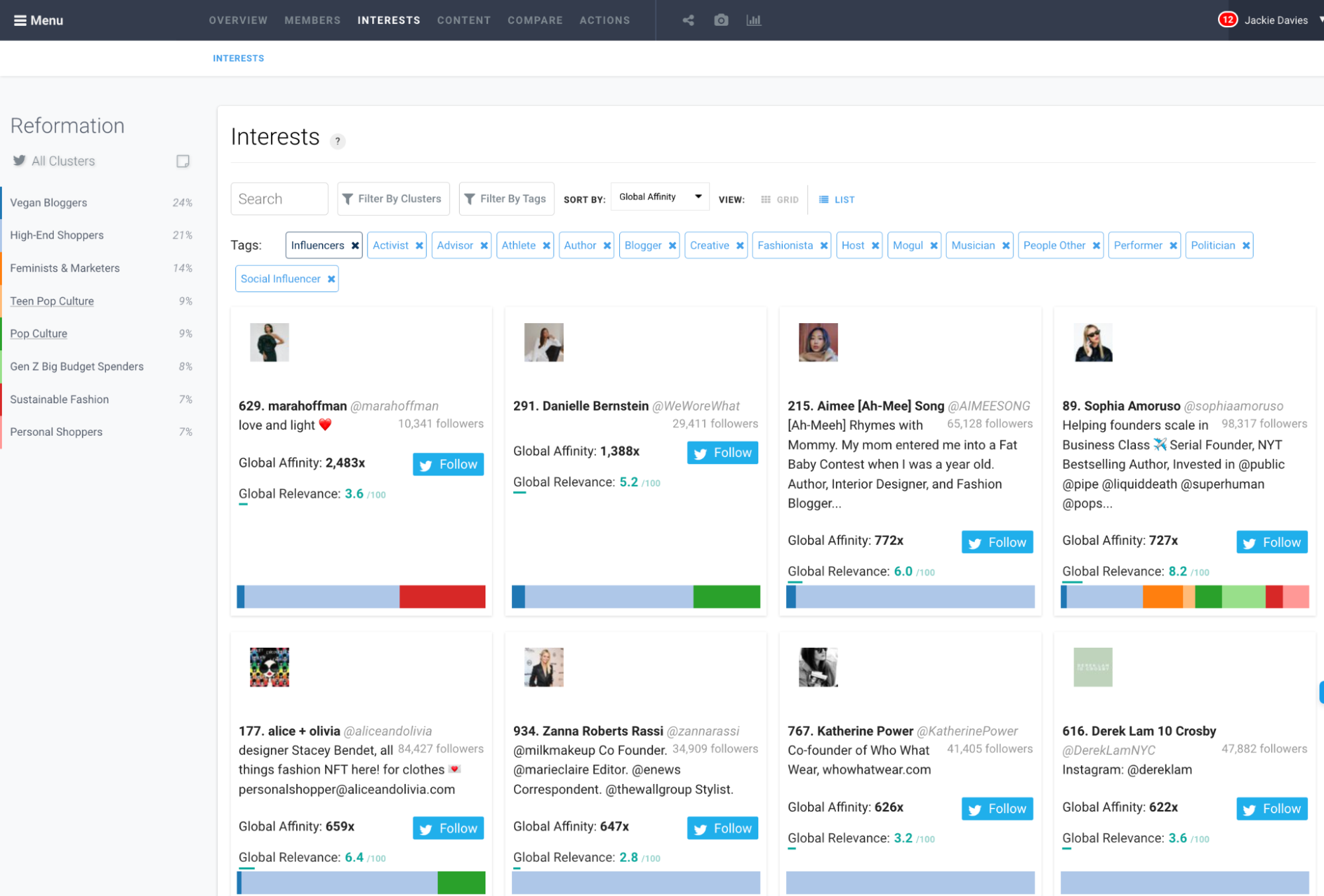Open the 12 notifications badge
1324x896 pixels.
[1227, 20]
